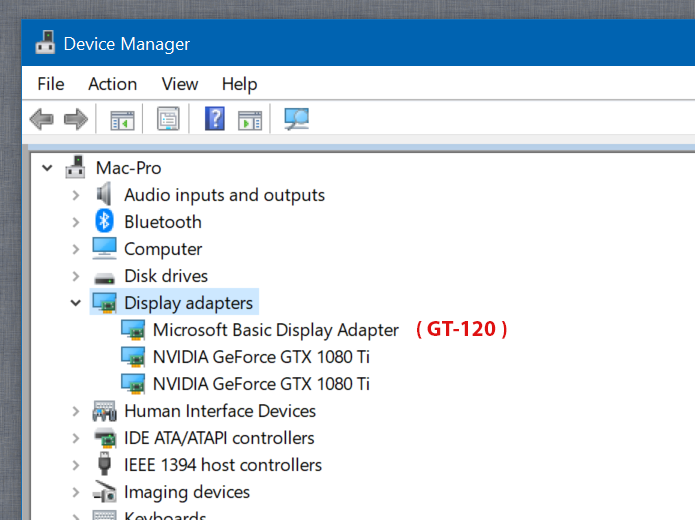Click second NVIDIA GeForce GTX 1080 Ti icon
The height and width of the screenshot is (520, 695).
[133, 384]
